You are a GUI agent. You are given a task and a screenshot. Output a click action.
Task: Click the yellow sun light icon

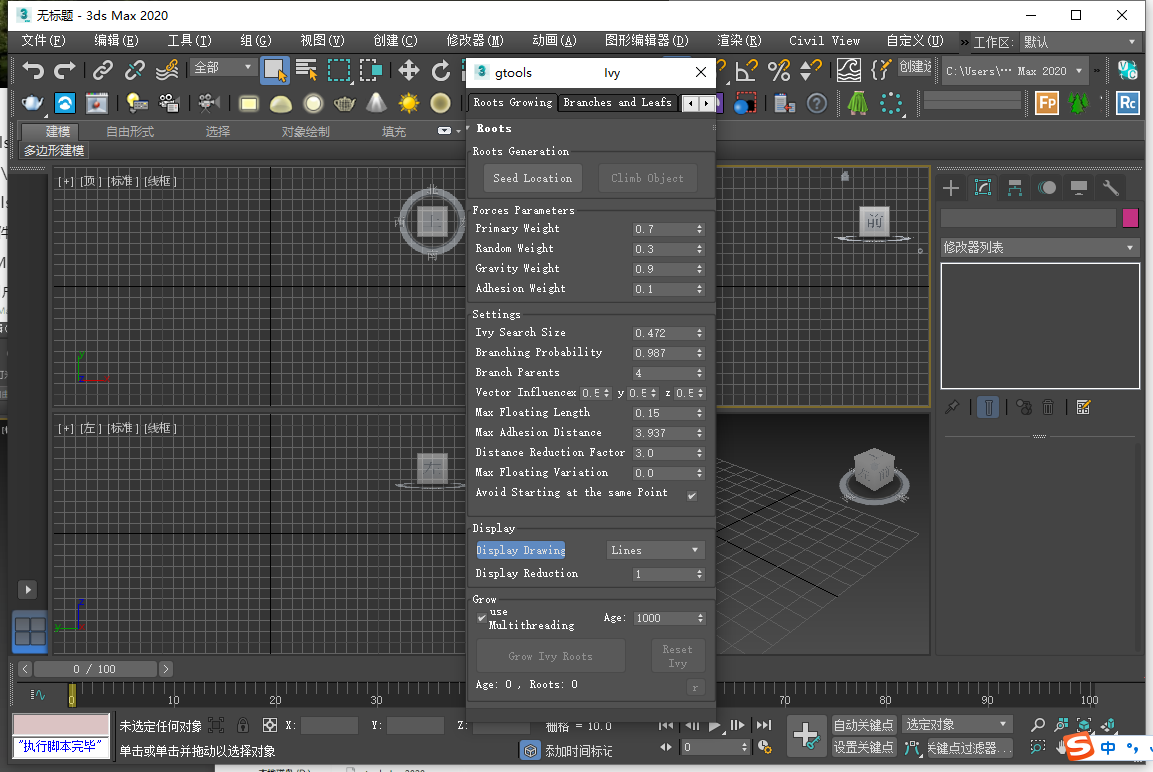point(408,103)
